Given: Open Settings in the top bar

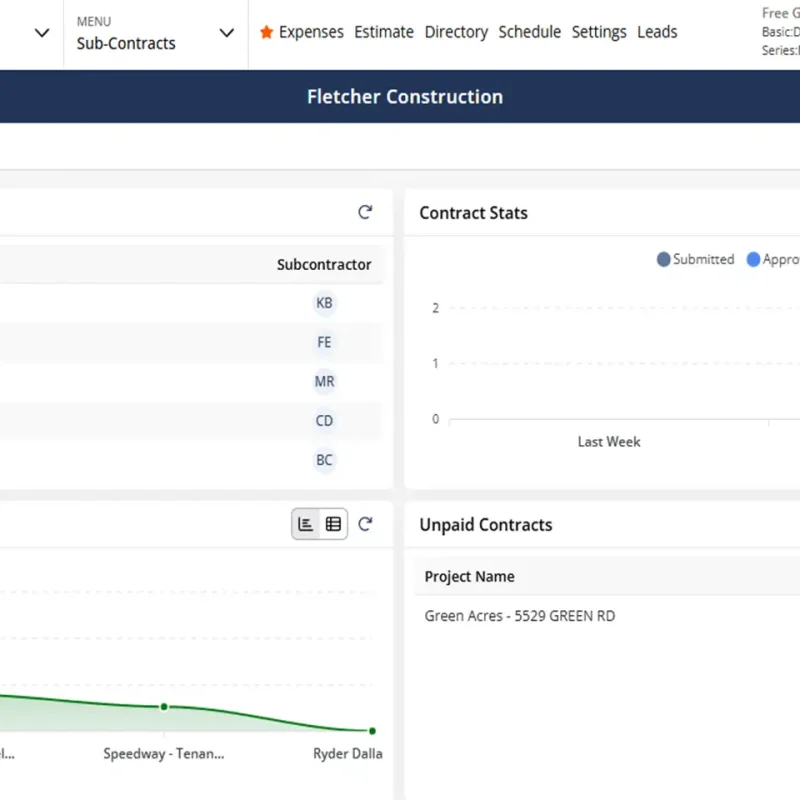Looking at the screenshot, I should pos(599,32).
